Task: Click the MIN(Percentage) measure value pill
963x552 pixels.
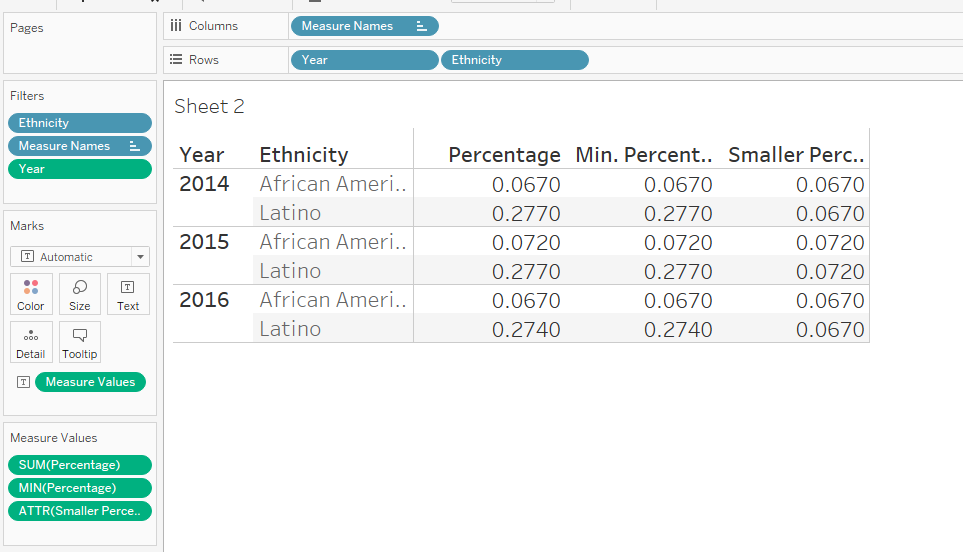Action: (x=79, y=488)
